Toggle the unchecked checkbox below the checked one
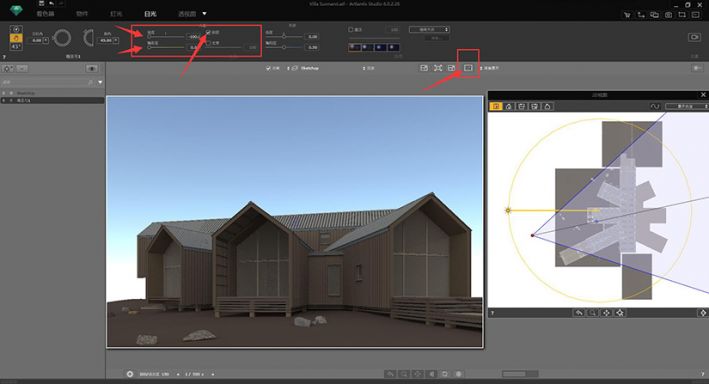This screenshot has width=709, height=384. 208,43
